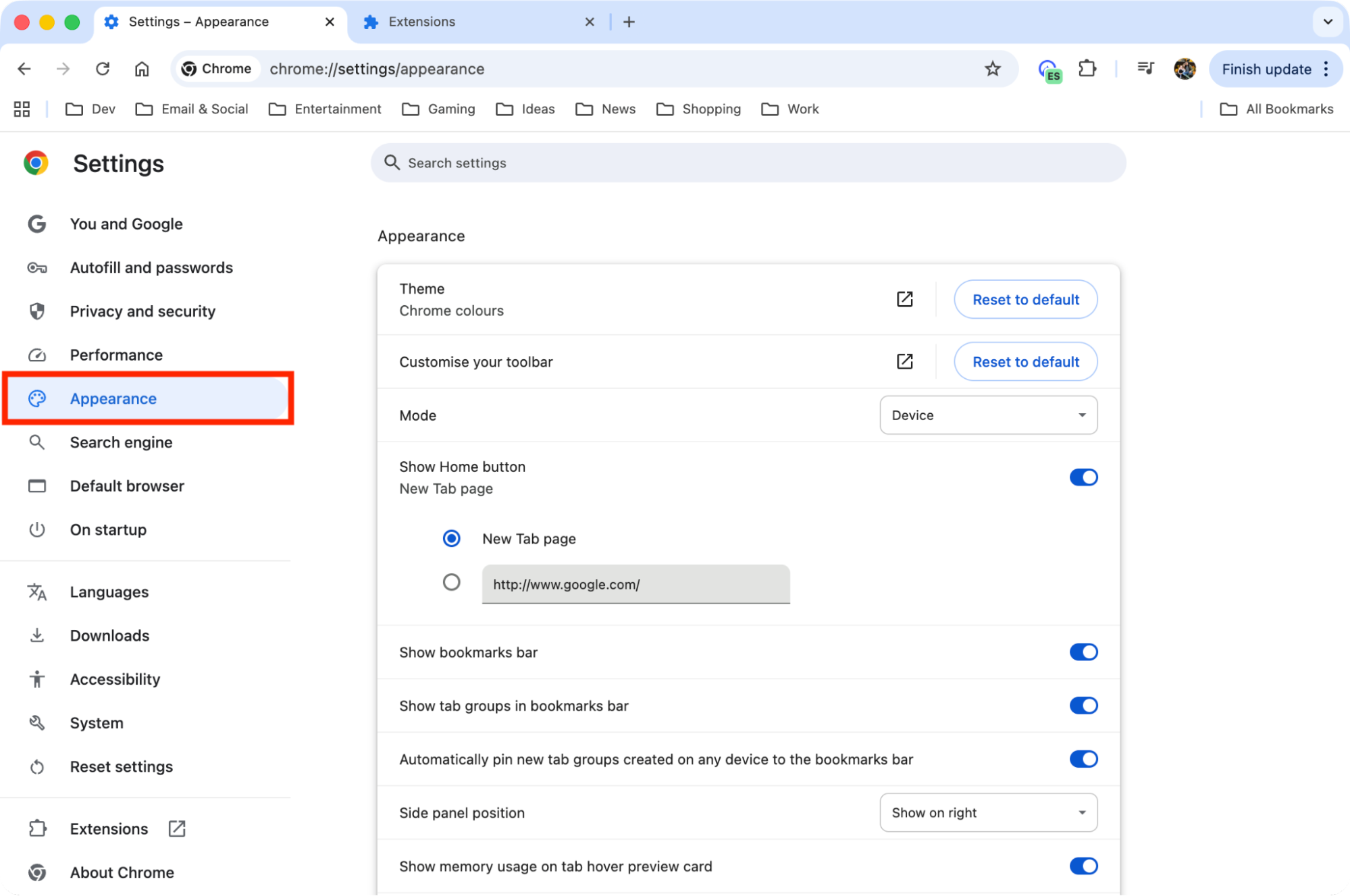The image size is (1350, 896).
Task: Select the custom homepage URL radio button
Action: point(451,581)
